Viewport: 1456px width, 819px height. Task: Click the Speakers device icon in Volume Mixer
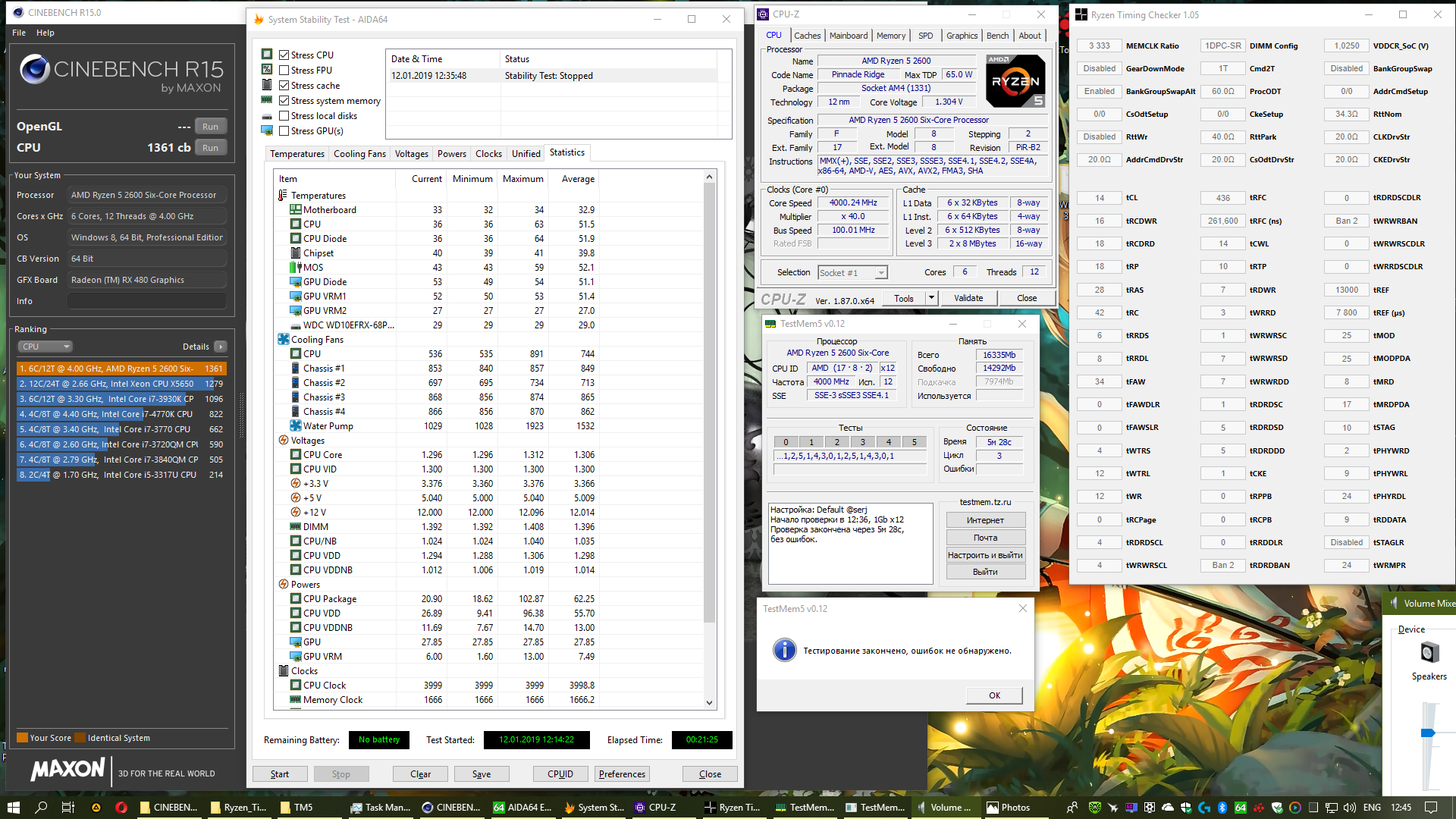click(x=1429, y=652)
